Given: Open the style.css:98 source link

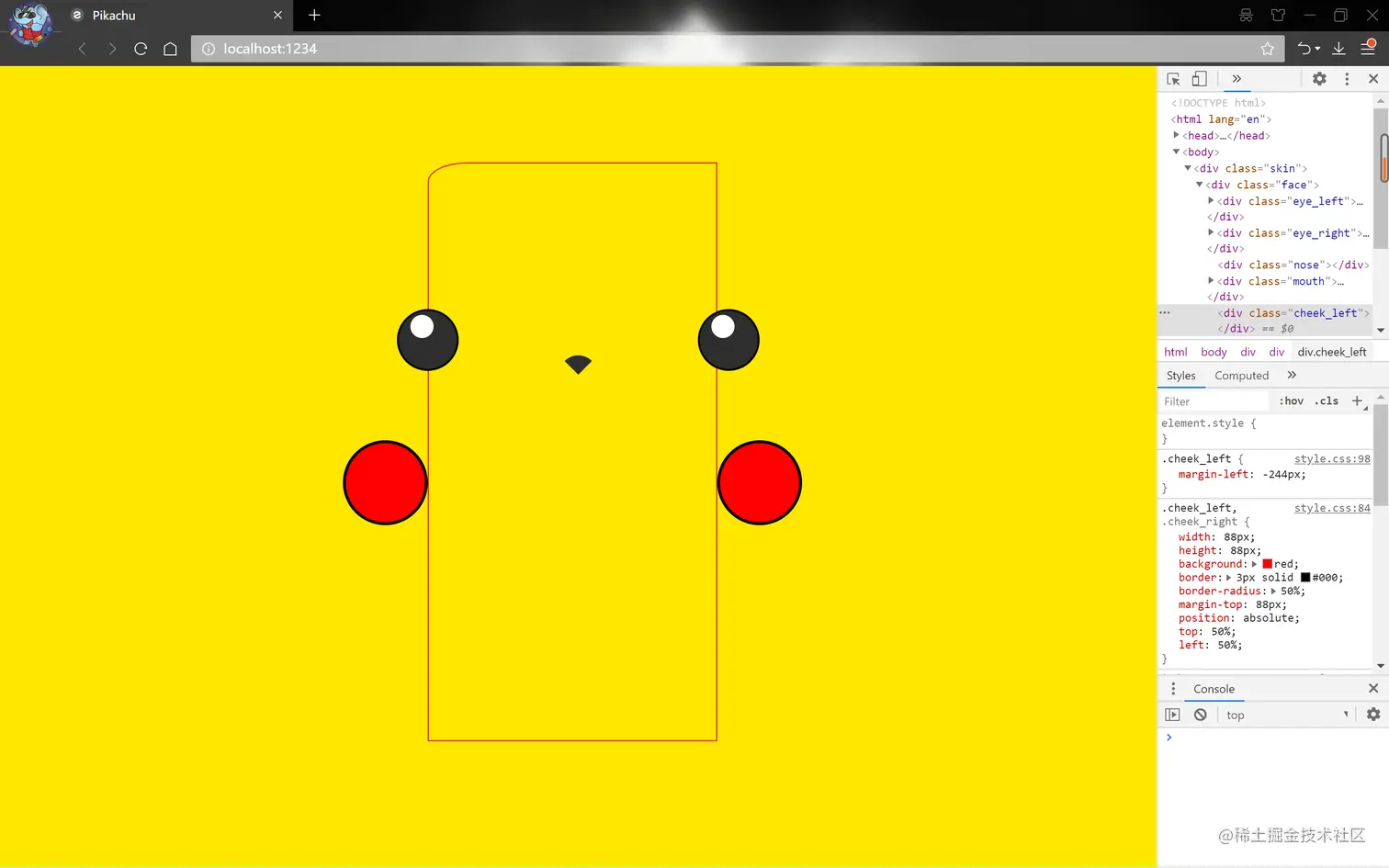Looking at the screenshot, I should [1332, 458].
